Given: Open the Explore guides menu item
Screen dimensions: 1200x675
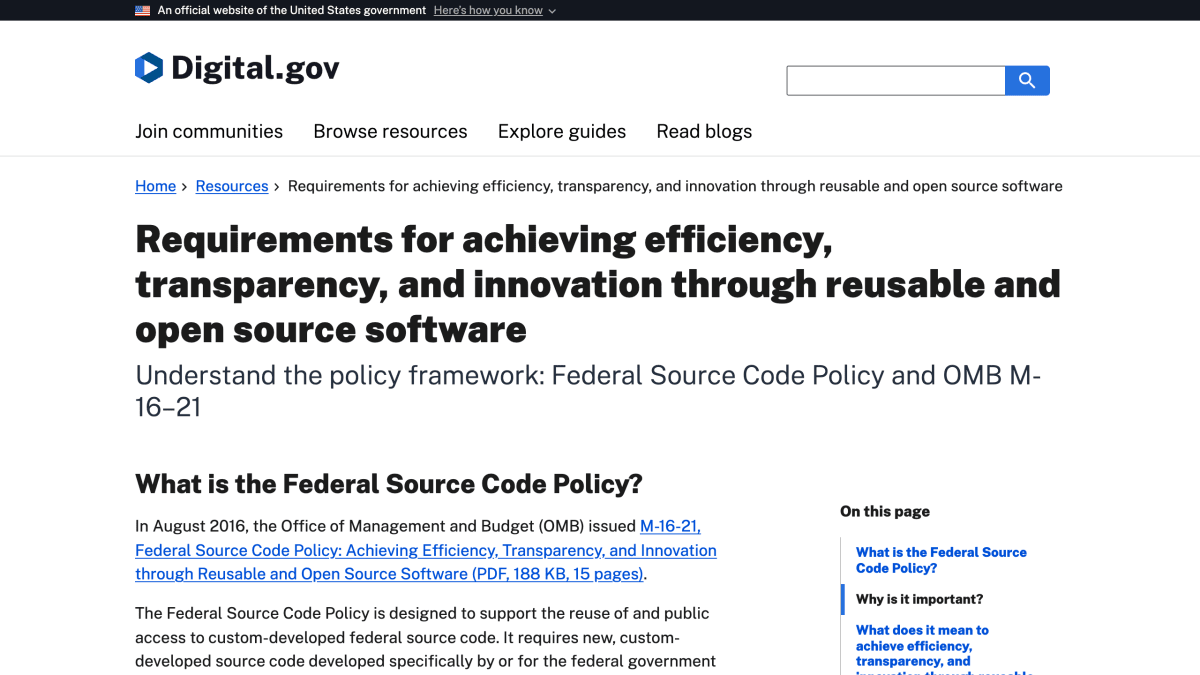Looking at the screenshot, I should coord(562,131).
